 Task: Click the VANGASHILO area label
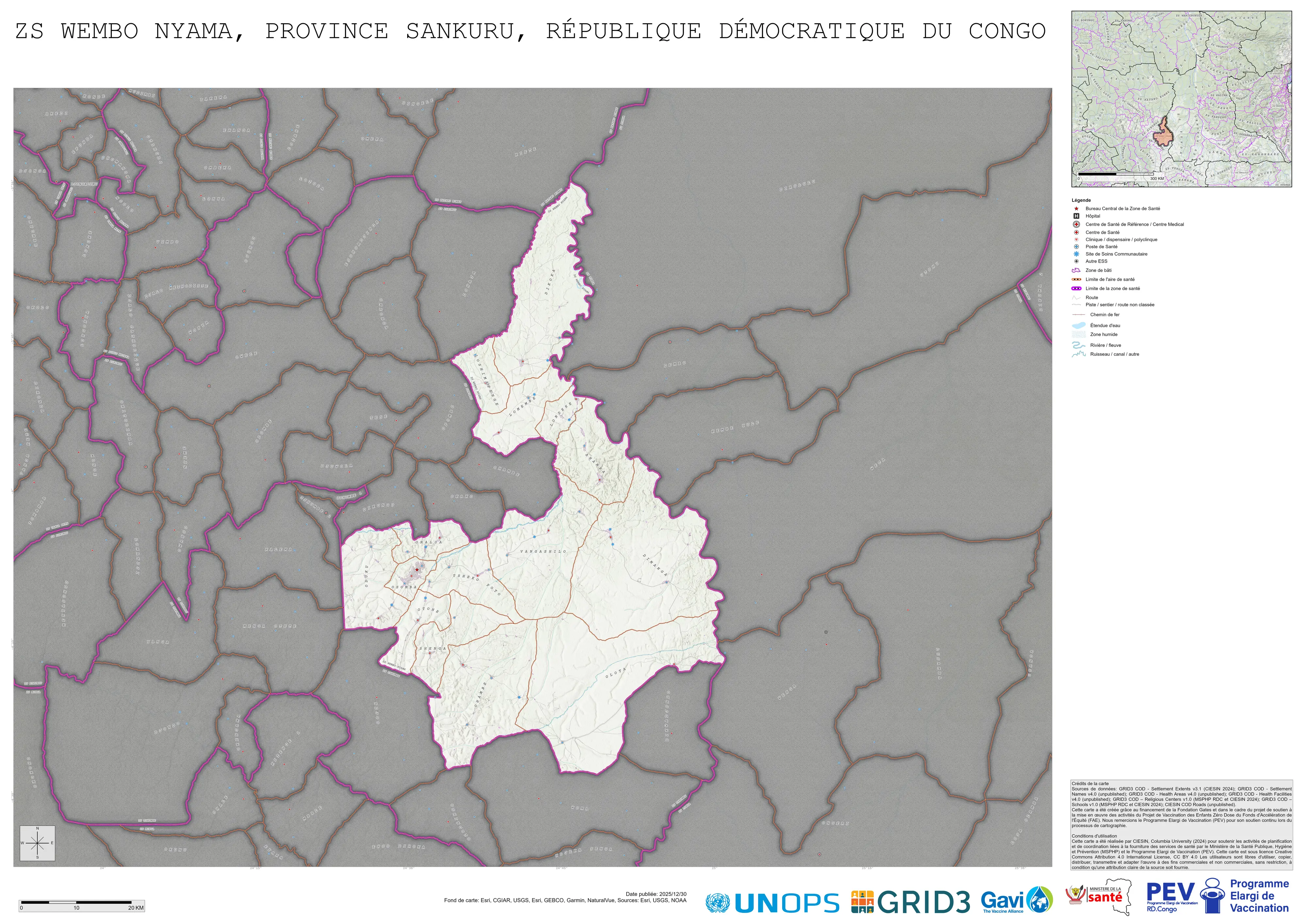tap(543, 551)
